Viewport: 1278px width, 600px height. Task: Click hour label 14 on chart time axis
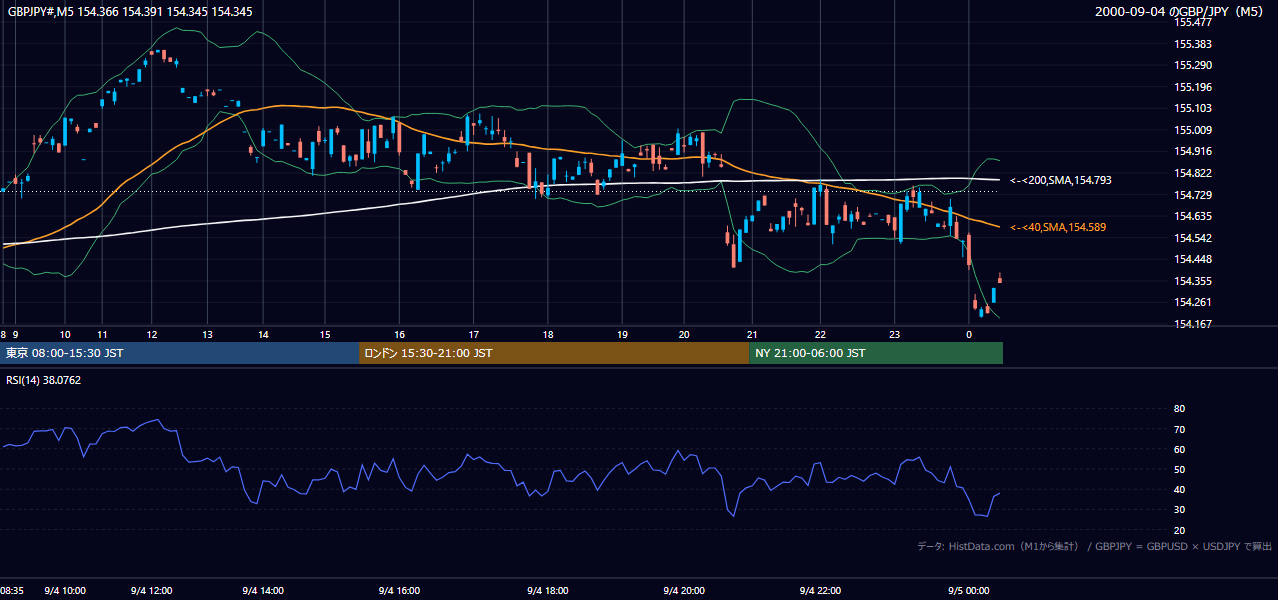[x=263, y=334]
